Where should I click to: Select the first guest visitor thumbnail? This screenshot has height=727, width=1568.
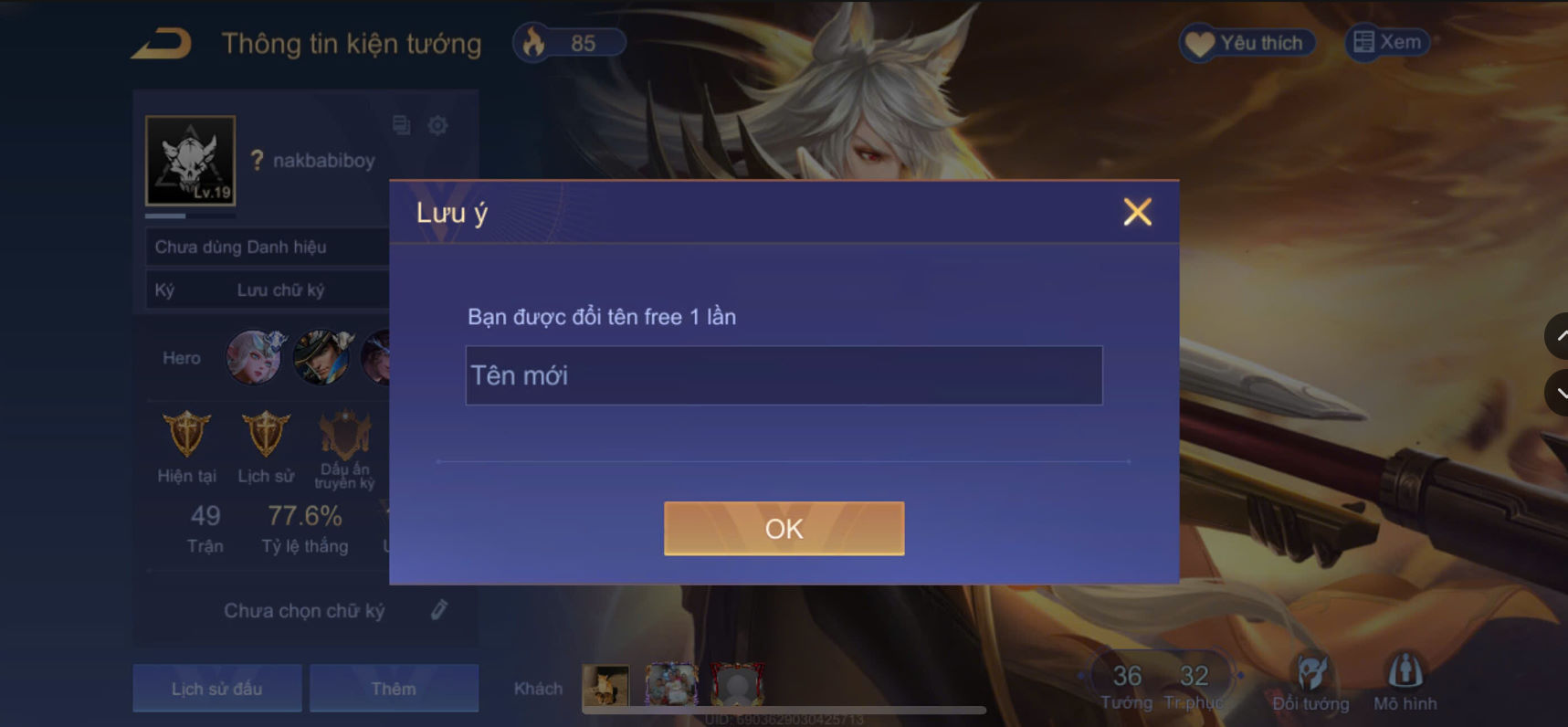[605, 686]
